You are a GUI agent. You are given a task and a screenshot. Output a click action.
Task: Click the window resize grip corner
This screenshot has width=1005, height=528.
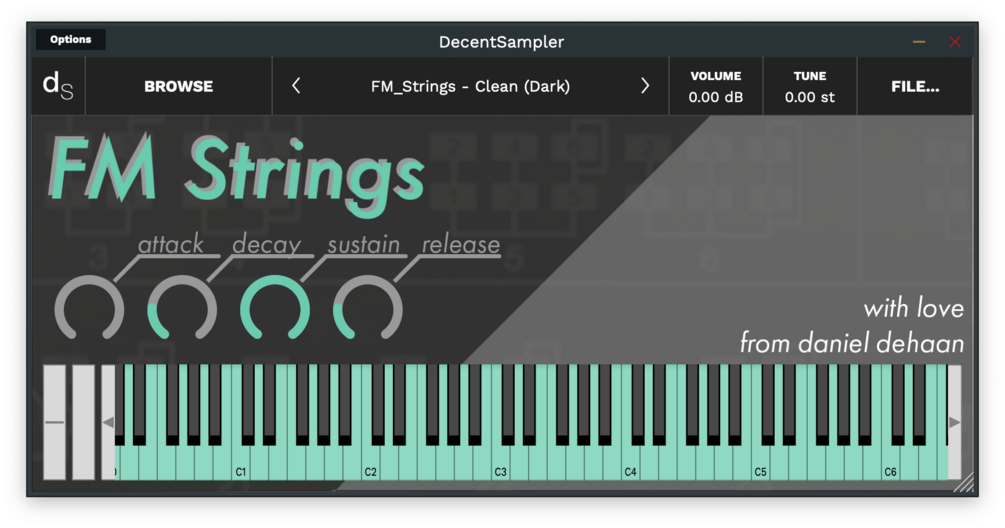tap(963, 482)
